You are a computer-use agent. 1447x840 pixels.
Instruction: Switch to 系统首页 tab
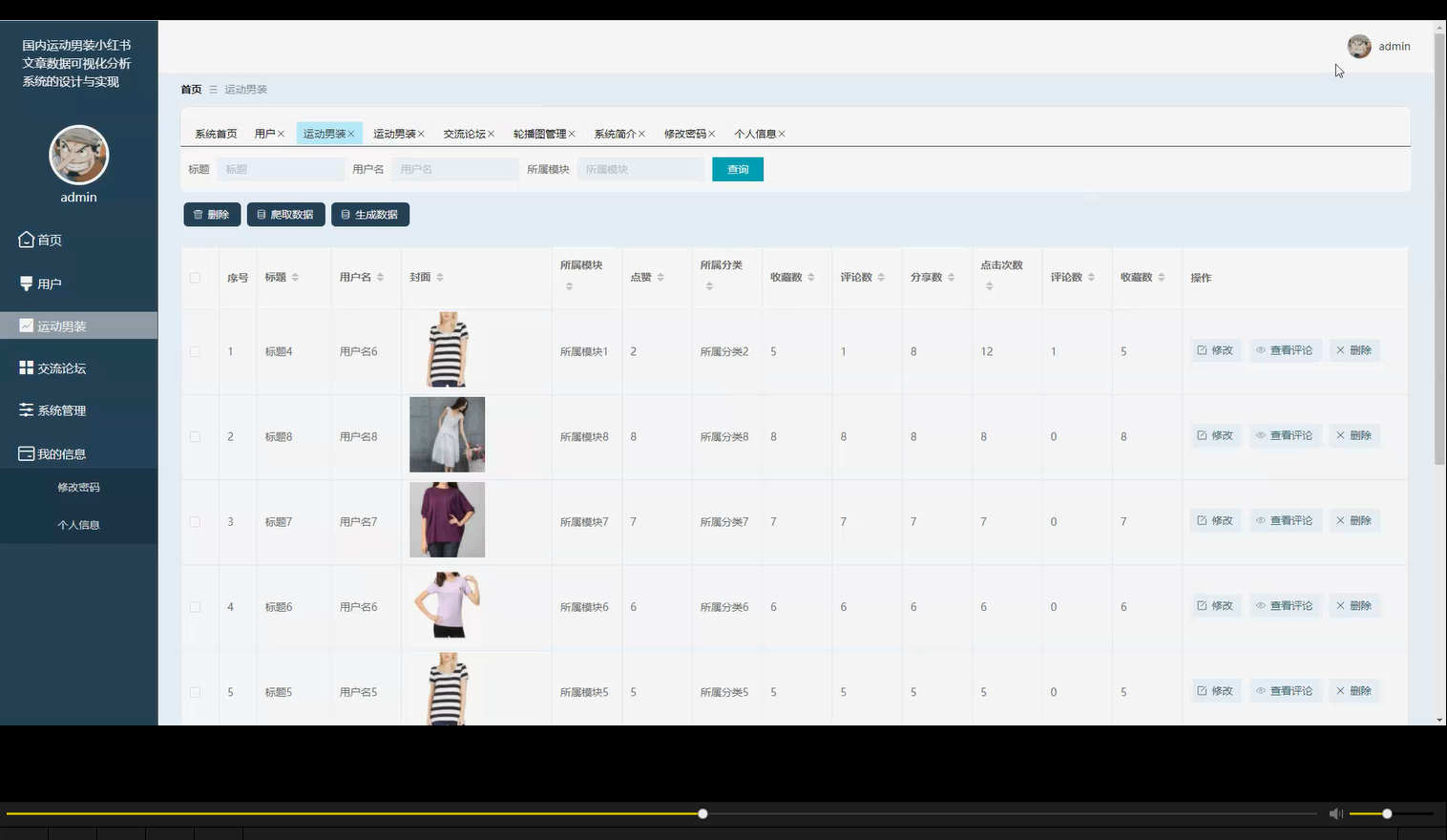point(216,134)
